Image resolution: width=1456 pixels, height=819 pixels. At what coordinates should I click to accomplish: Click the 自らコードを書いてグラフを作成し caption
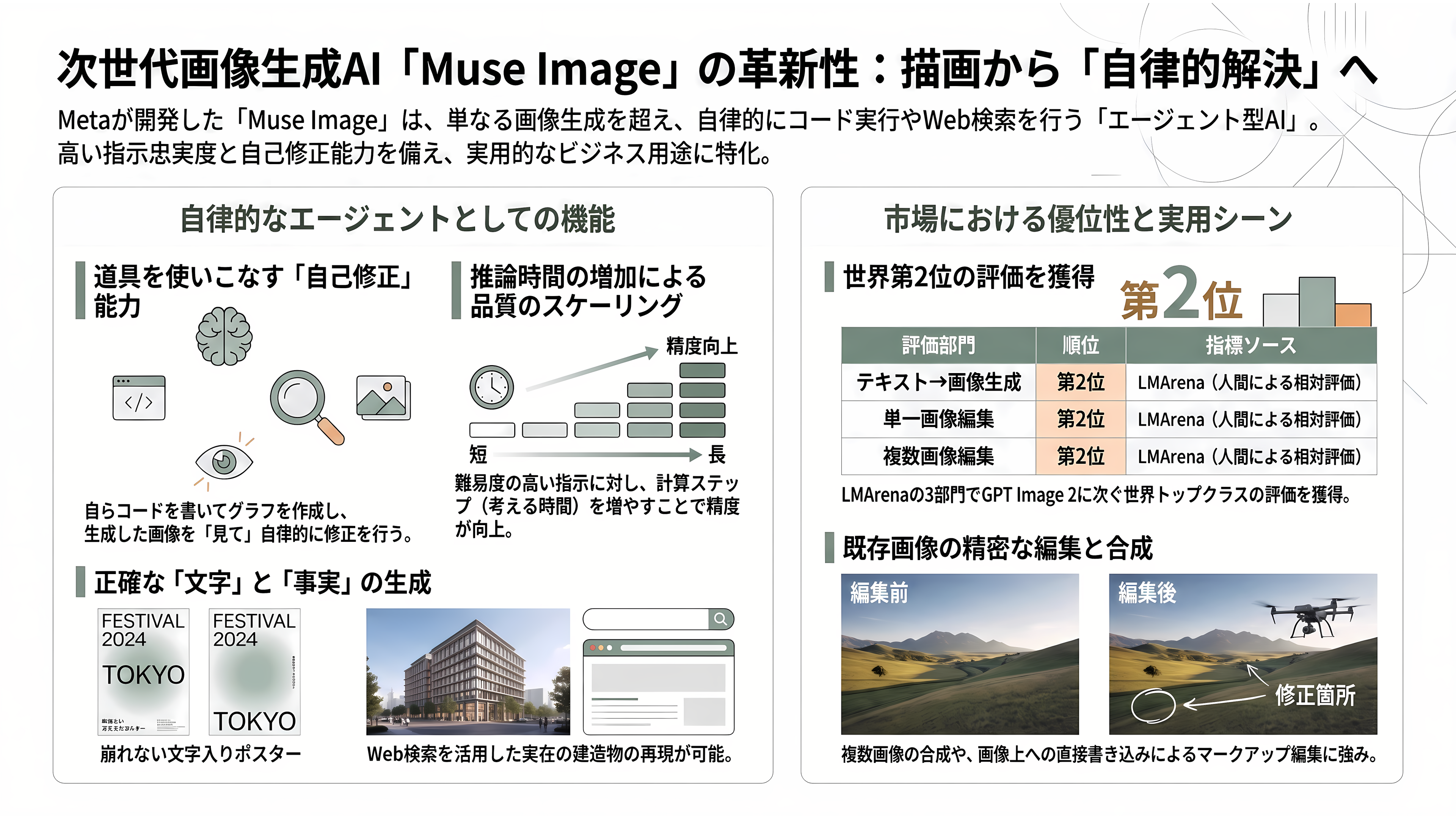click(249, 522)
